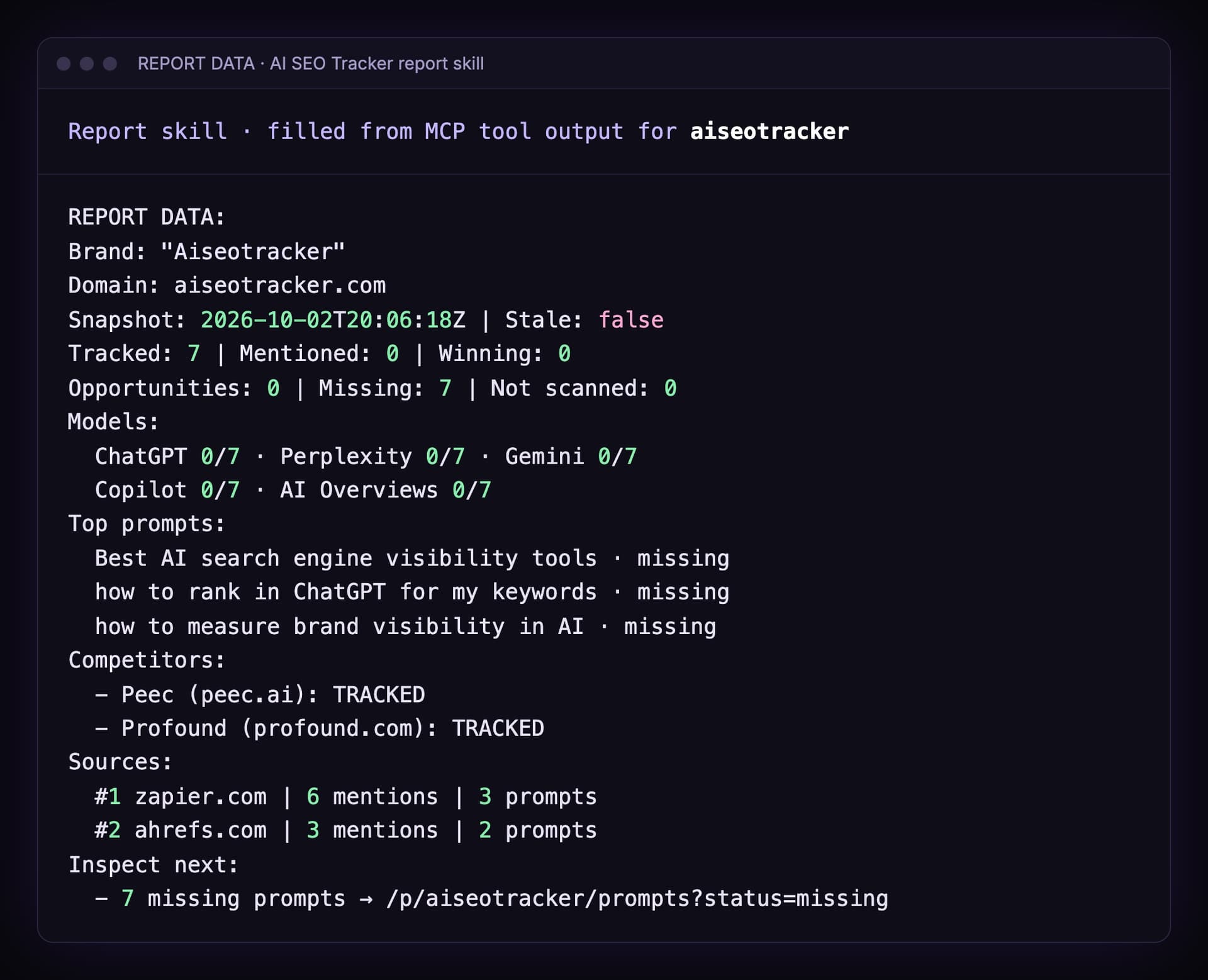Select prompt 'how to measure brand visibility in AI'
This screenshot has width=1208, height=980.
pyautogui.click(x=339, y=626)
